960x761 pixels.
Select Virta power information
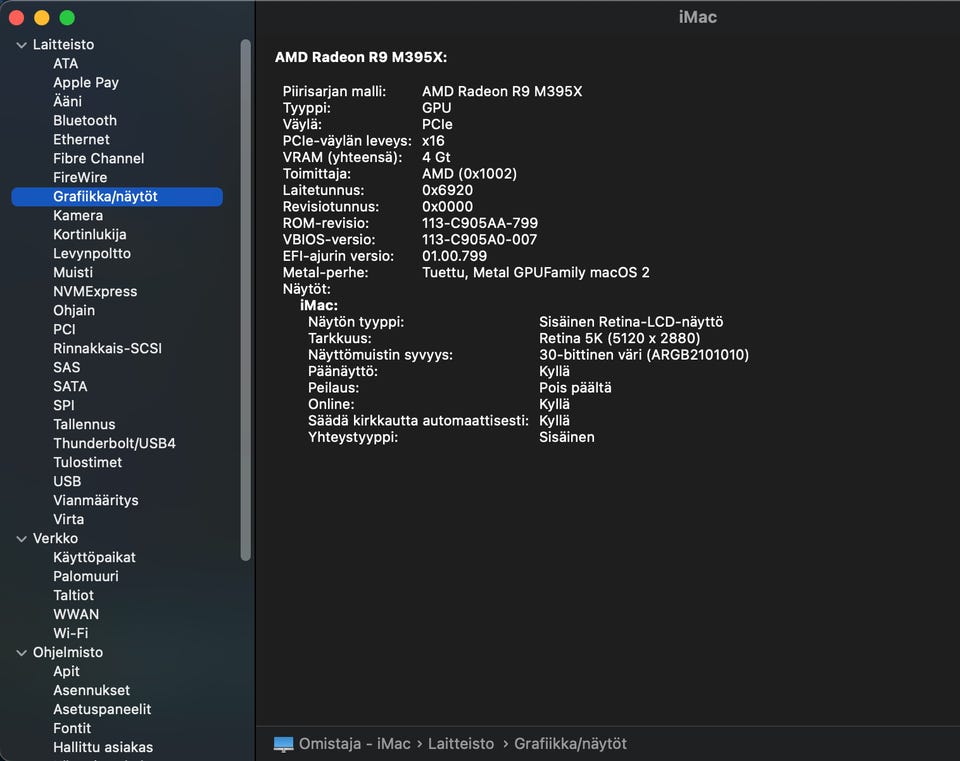[x=69, y=519]
